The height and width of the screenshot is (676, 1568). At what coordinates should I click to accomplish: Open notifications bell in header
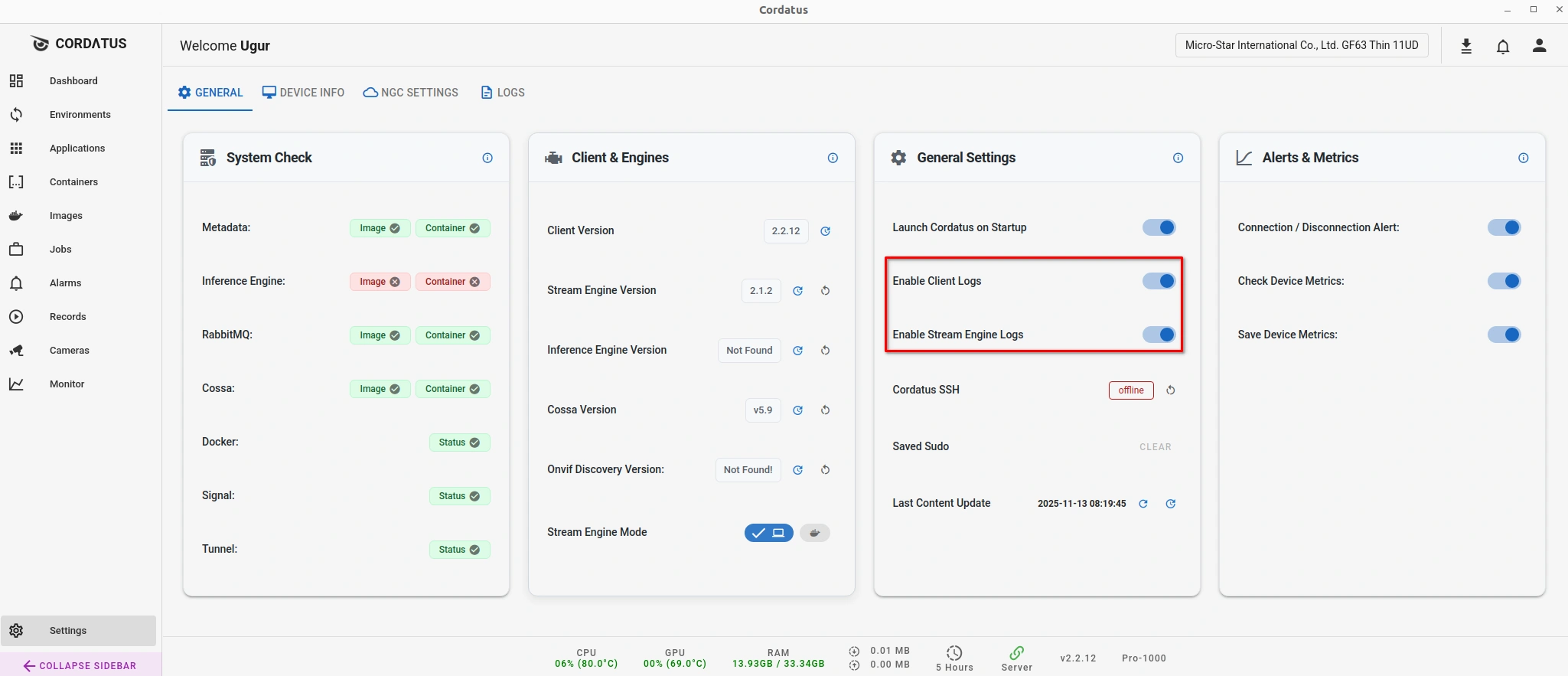[1503, 47]
